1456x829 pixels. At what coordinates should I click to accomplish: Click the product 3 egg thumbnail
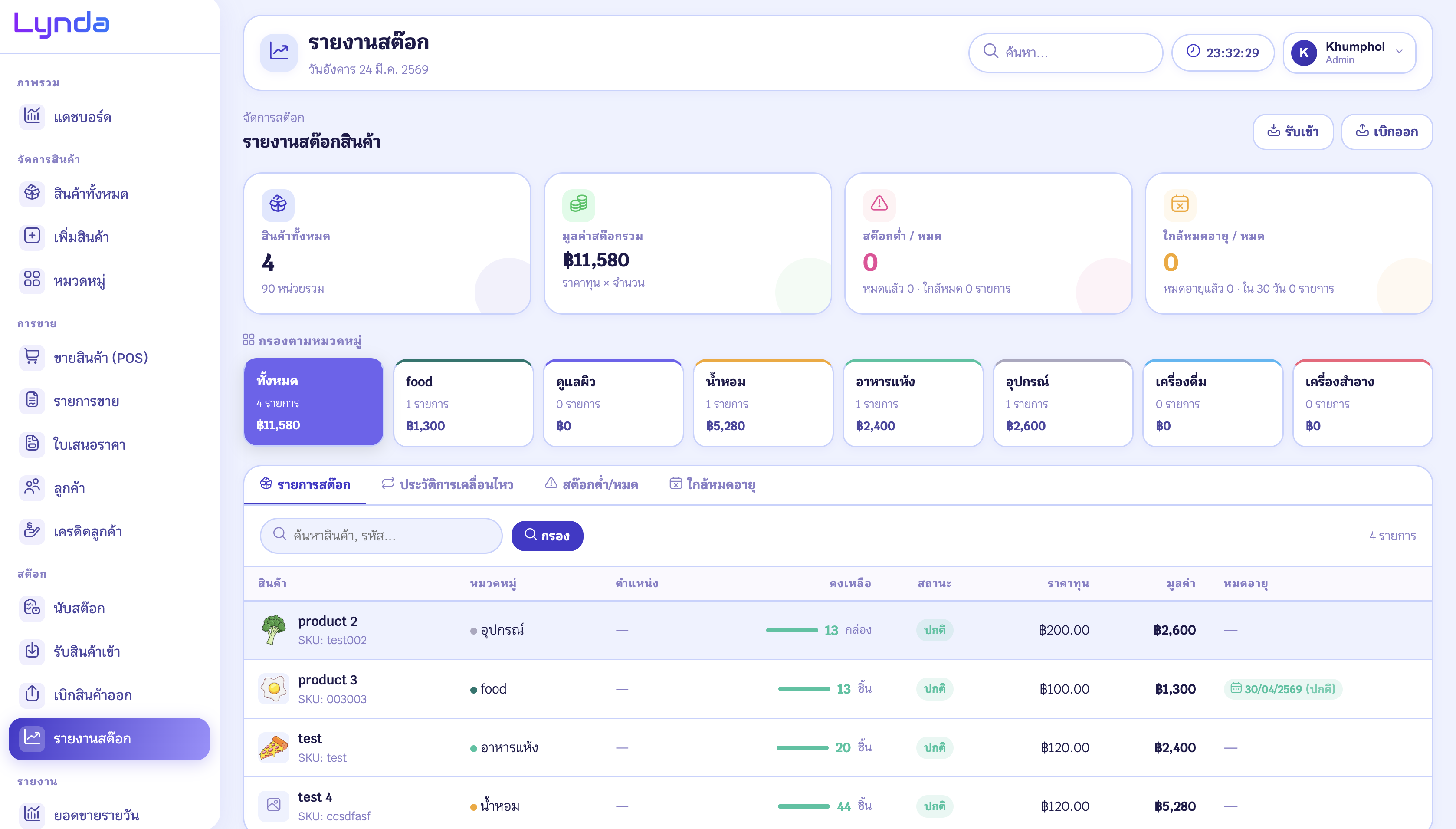(274, 688)
